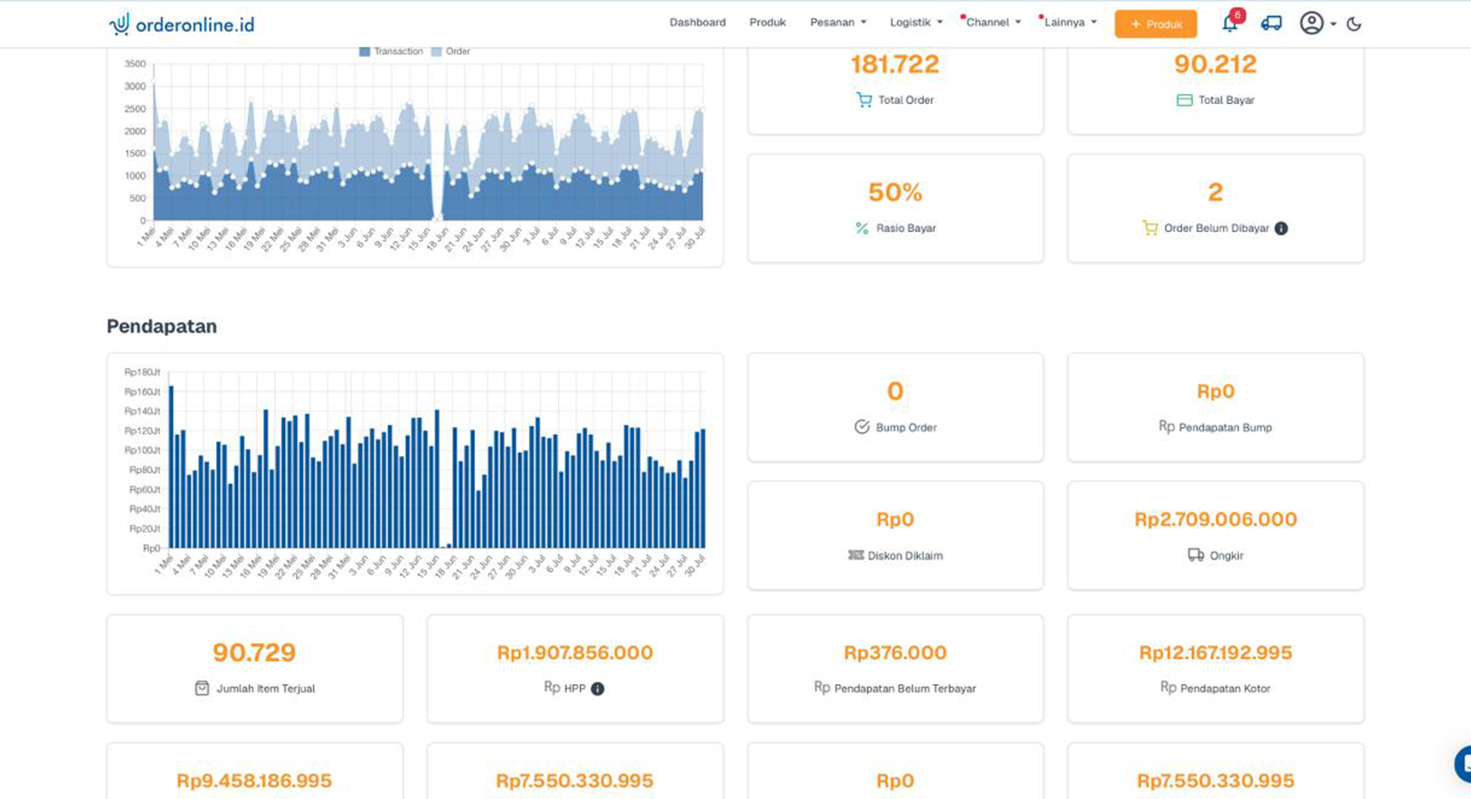Toggle dark mode moon icon

coord(1354,24)
